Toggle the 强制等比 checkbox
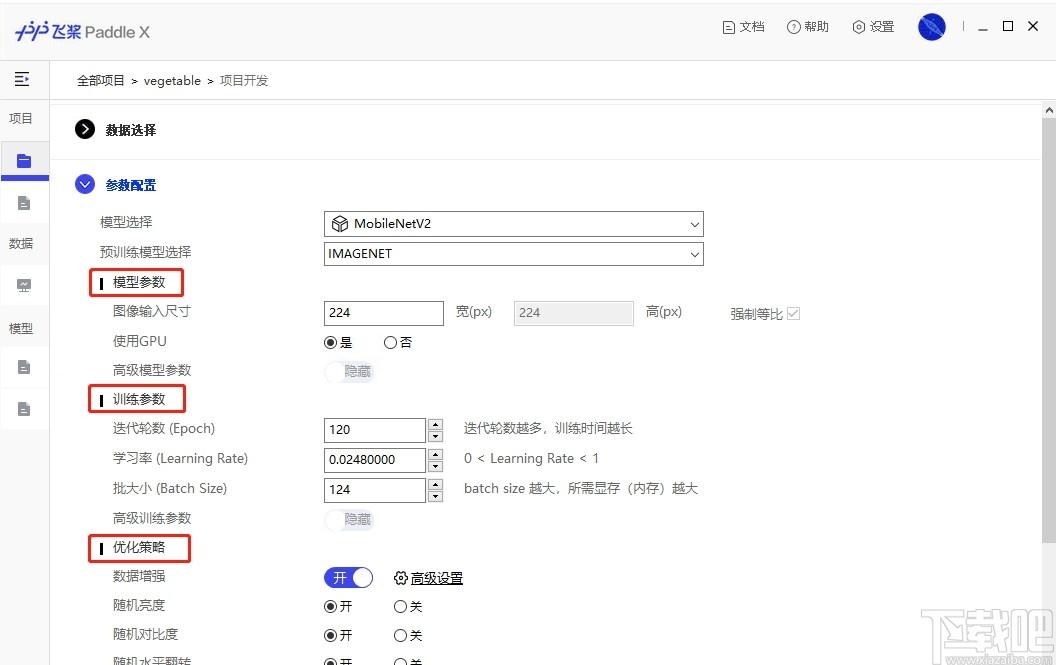The image size is (1056, 665). tap(793, 313)
